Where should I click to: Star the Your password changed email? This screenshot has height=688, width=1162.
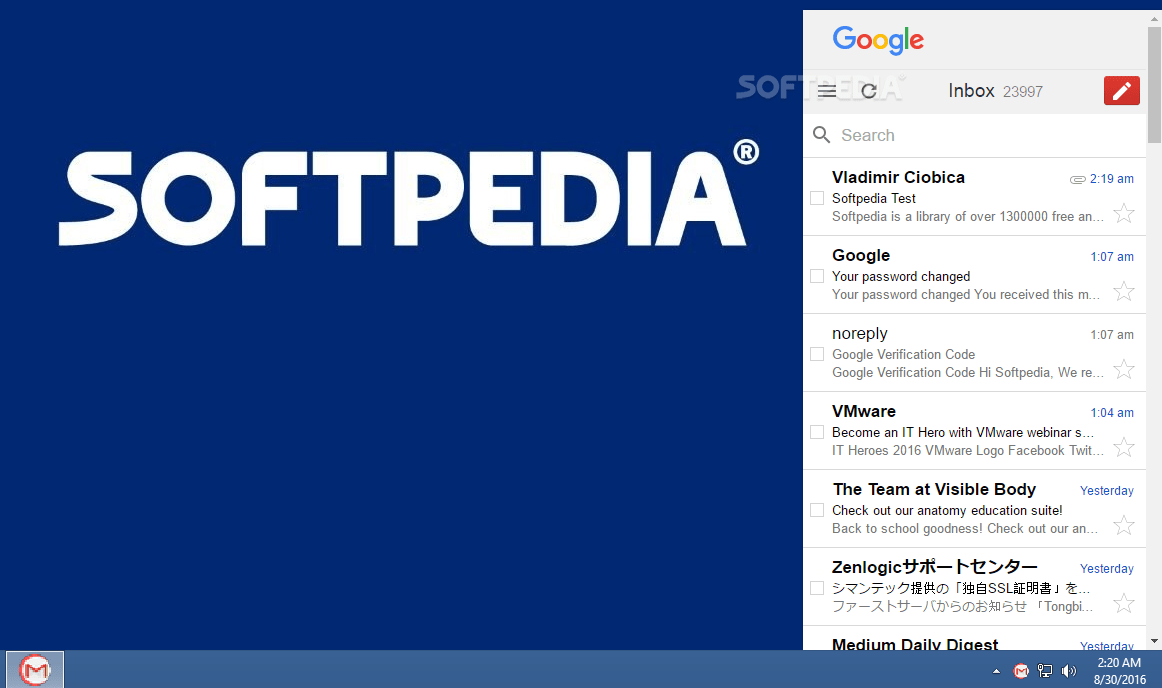[1124, 291]
